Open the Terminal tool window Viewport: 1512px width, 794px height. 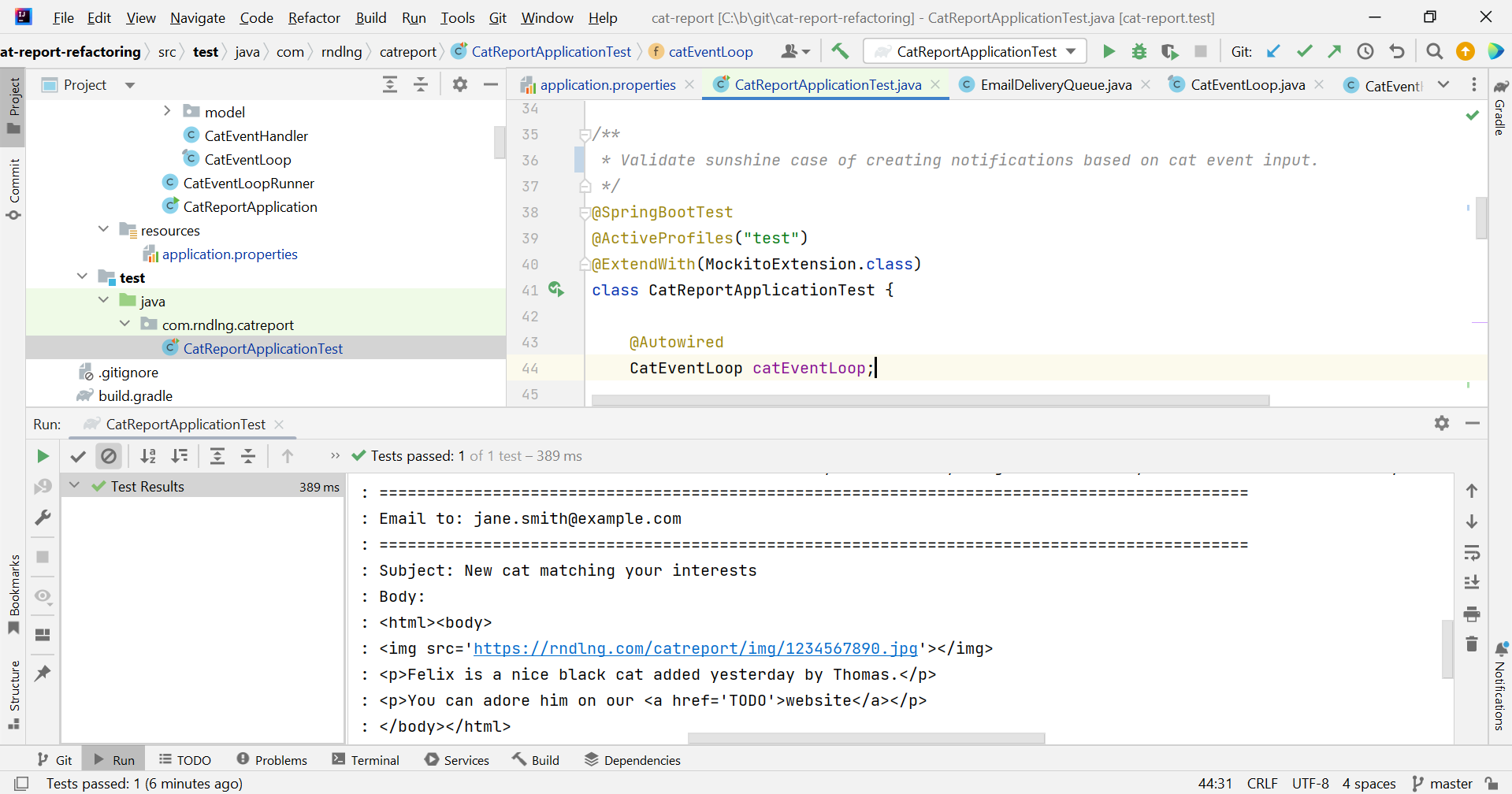coord(366,760)
